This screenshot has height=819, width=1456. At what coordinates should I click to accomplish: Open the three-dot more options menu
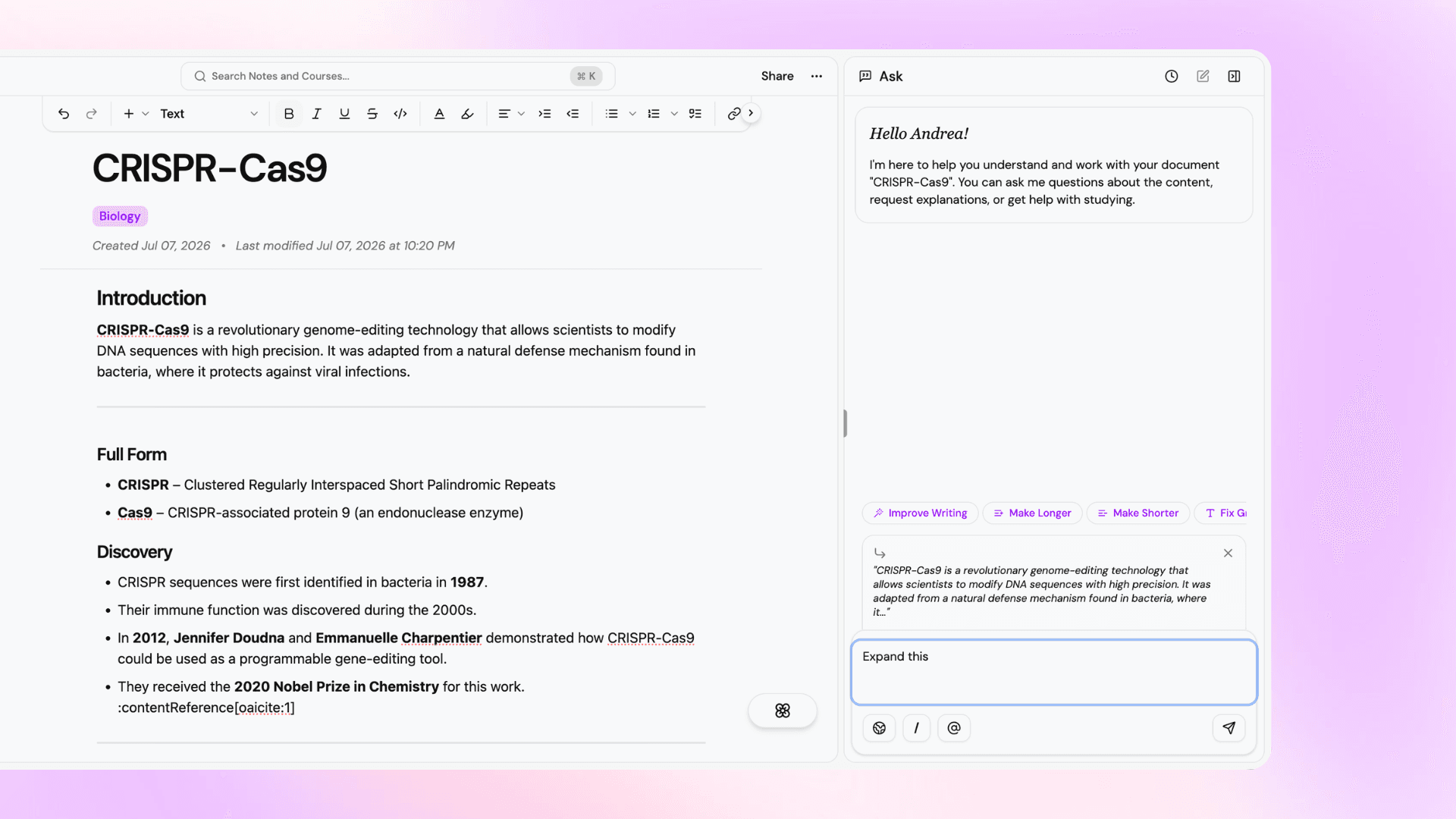point(817,76)
